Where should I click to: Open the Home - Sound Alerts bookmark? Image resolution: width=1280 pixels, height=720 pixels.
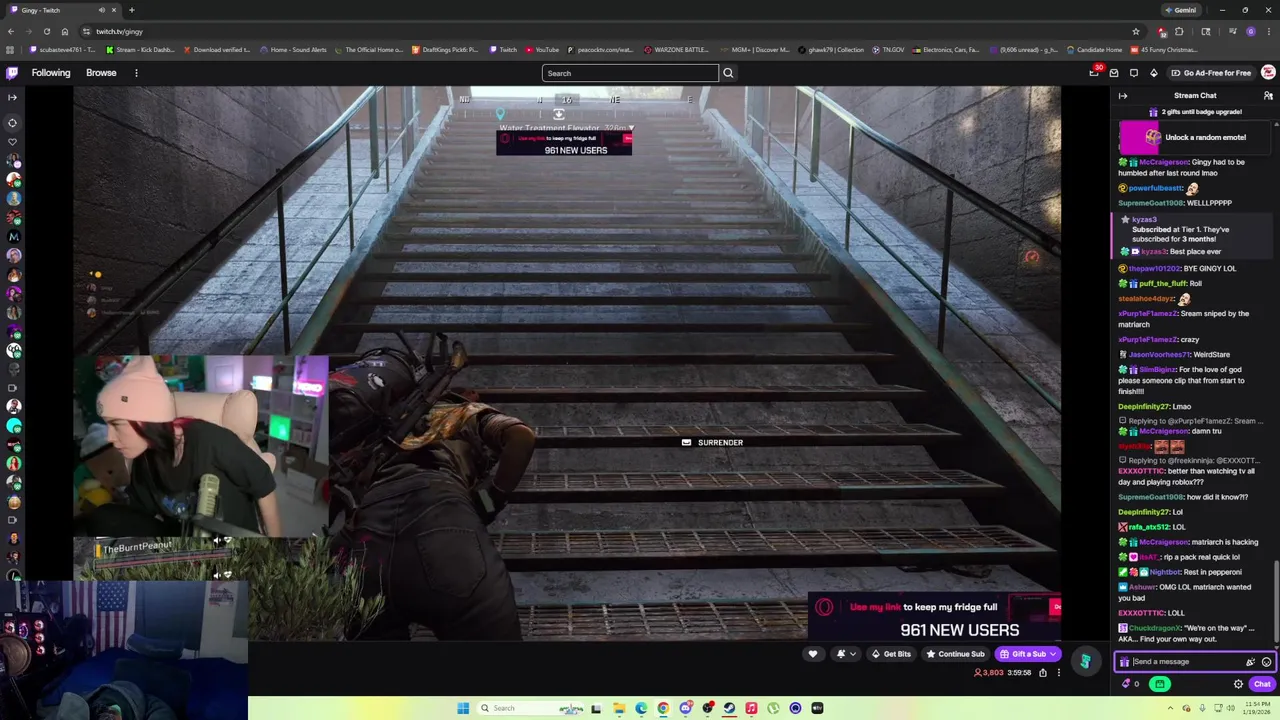click(x=293, y=49)
